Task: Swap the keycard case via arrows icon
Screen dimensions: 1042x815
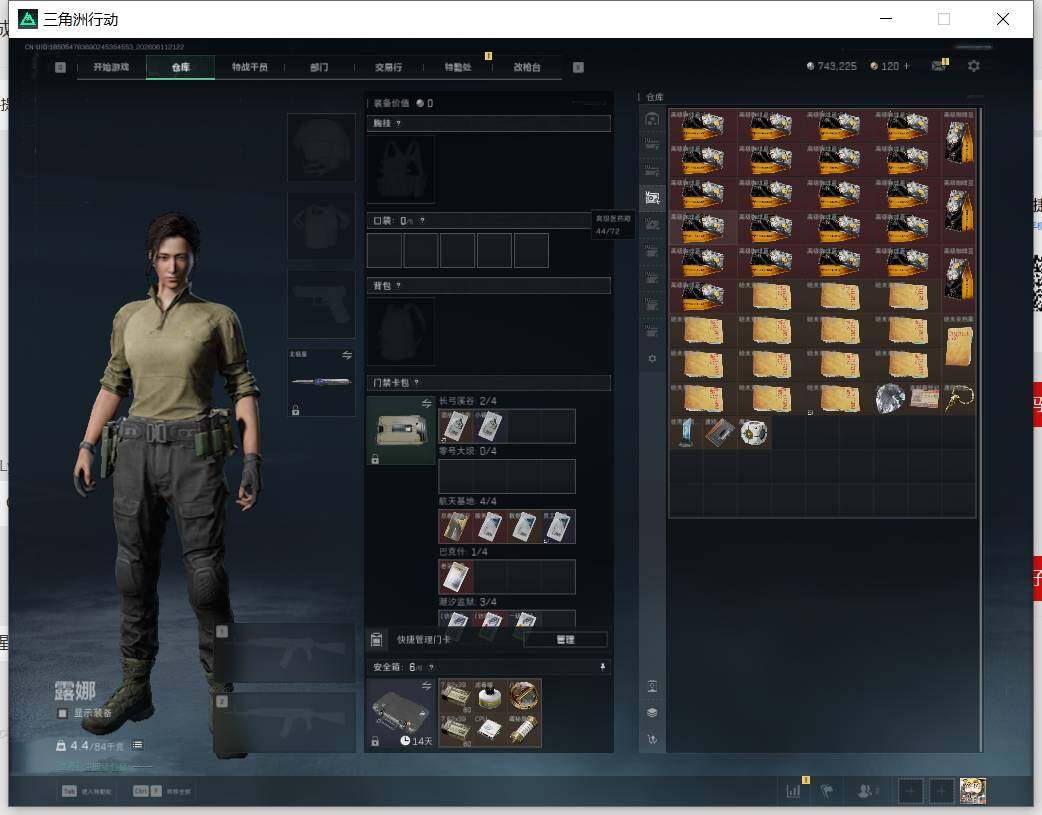Action: [x=427, y=404]
